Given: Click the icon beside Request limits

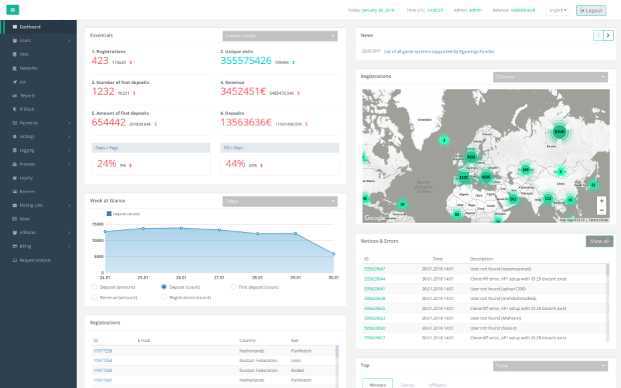Looking at the screenshot, I should (x=15, y=260).
